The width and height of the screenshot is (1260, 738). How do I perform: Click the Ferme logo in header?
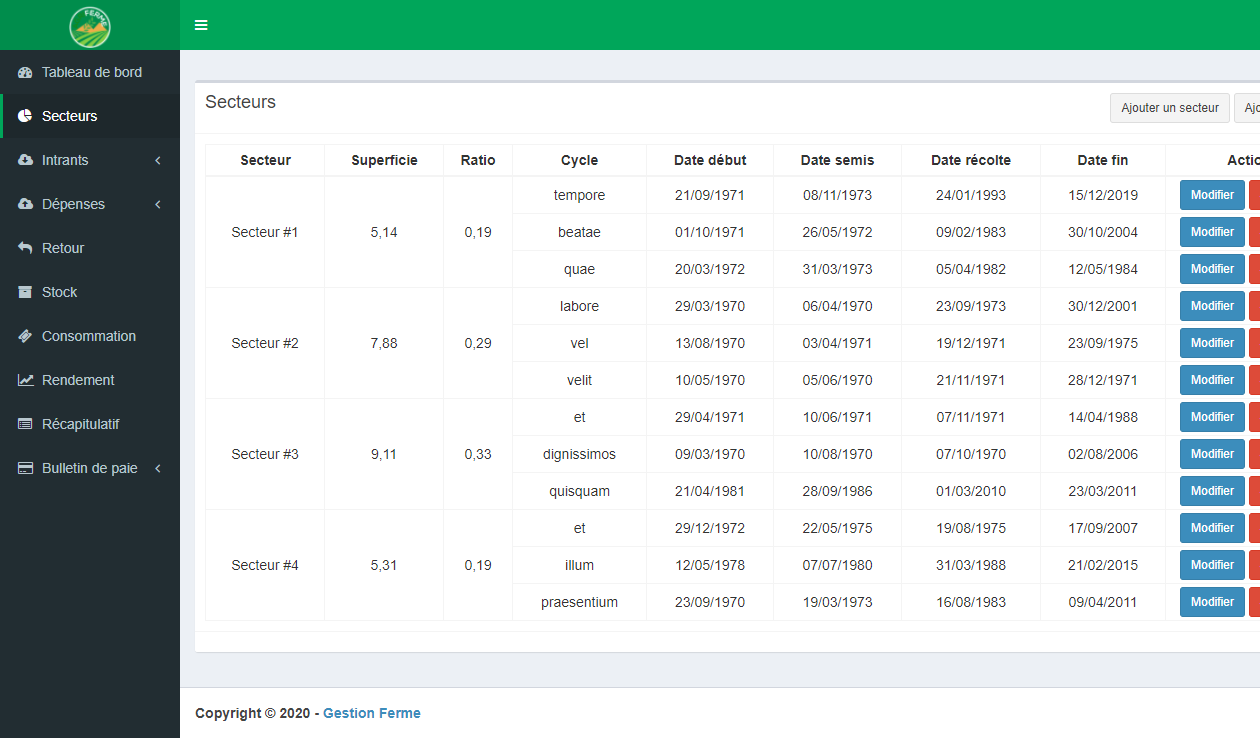tap(90, 26)
